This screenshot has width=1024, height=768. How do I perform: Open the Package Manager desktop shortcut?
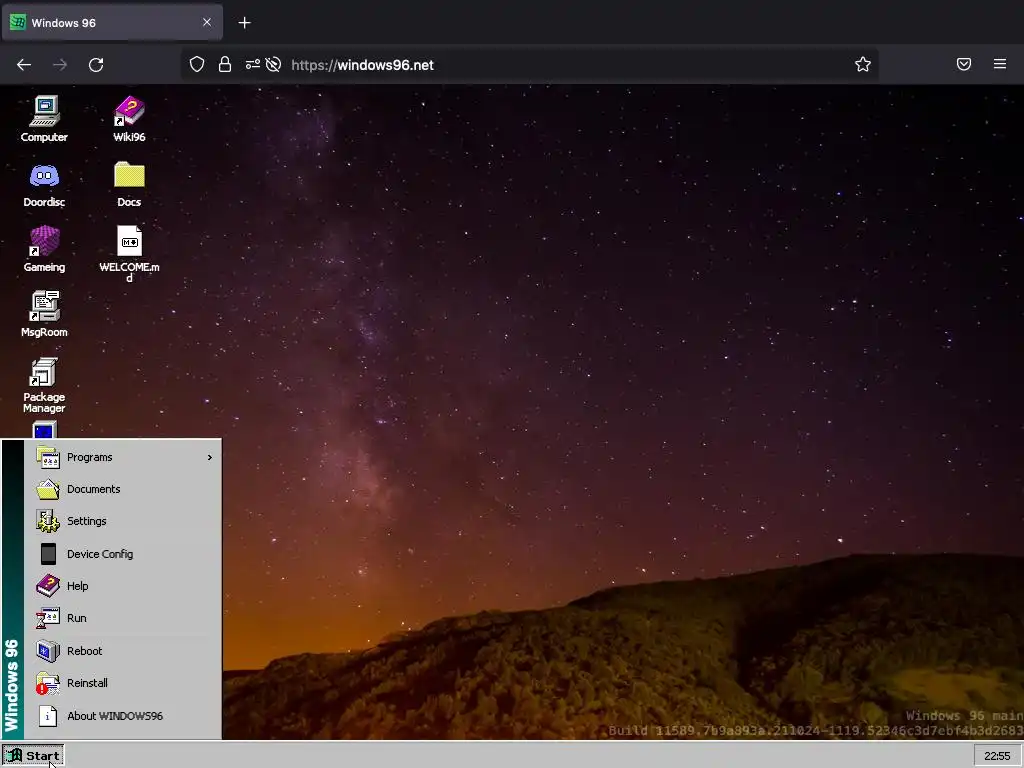coord(44,385)
